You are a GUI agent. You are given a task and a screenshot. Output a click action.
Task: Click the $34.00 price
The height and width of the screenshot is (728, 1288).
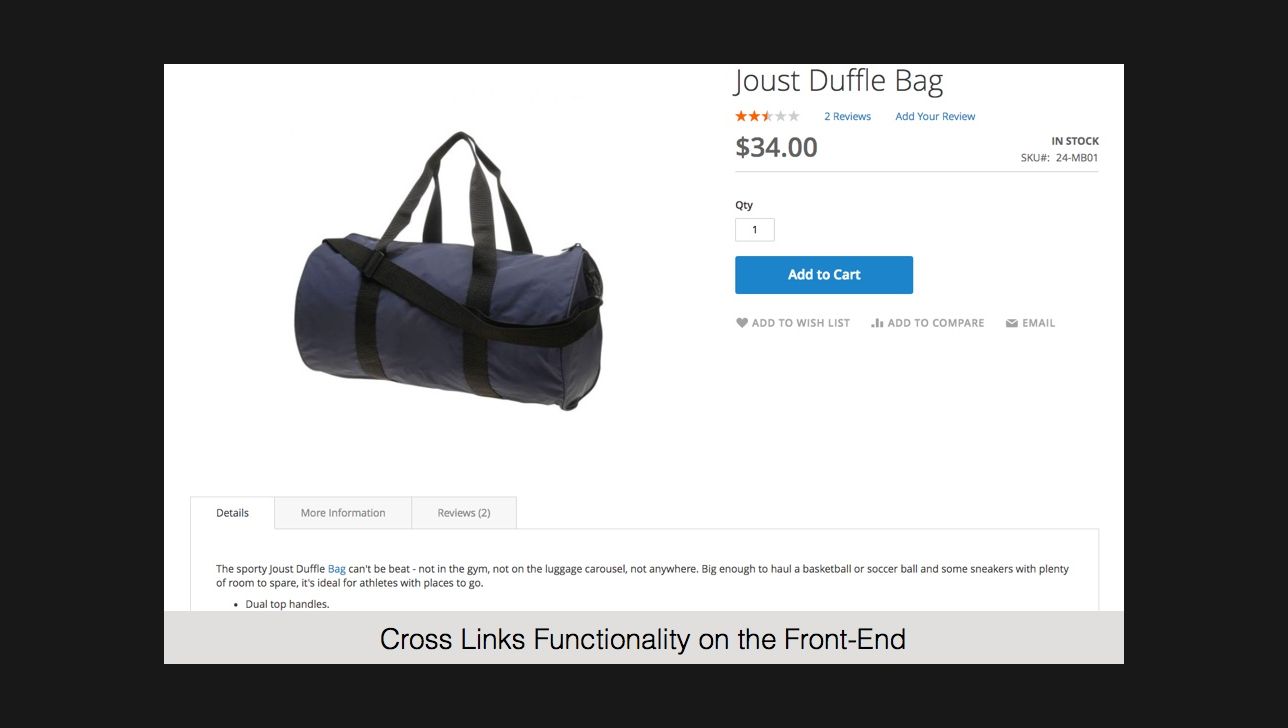pos(776,147)
